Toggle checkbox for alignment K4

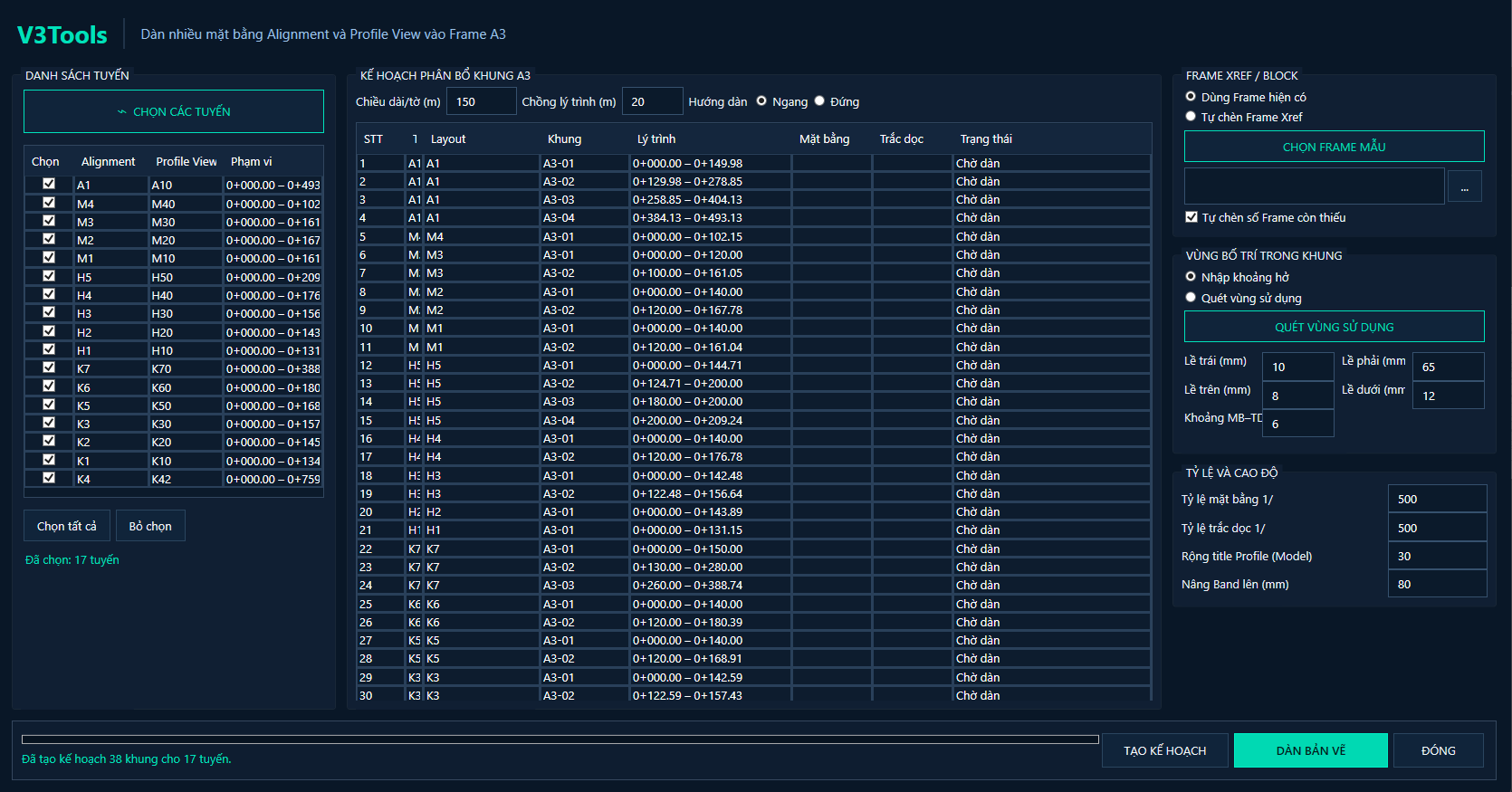pyautogui.click(x=49, y=478)
